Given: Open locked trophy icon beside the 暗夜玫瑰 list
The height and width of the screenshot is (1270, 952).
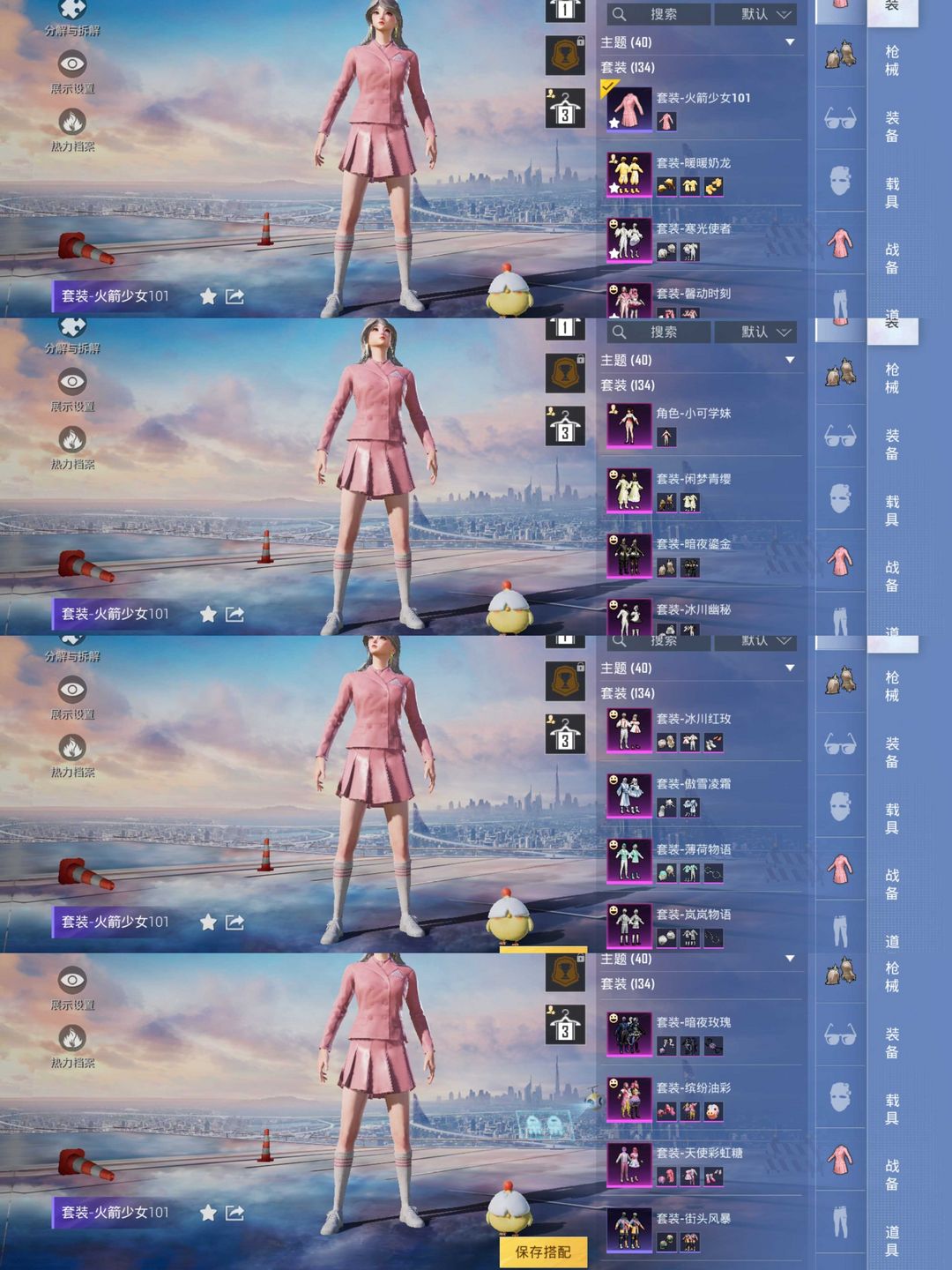Looking at the screenshot, I should (x=565, y=973).
